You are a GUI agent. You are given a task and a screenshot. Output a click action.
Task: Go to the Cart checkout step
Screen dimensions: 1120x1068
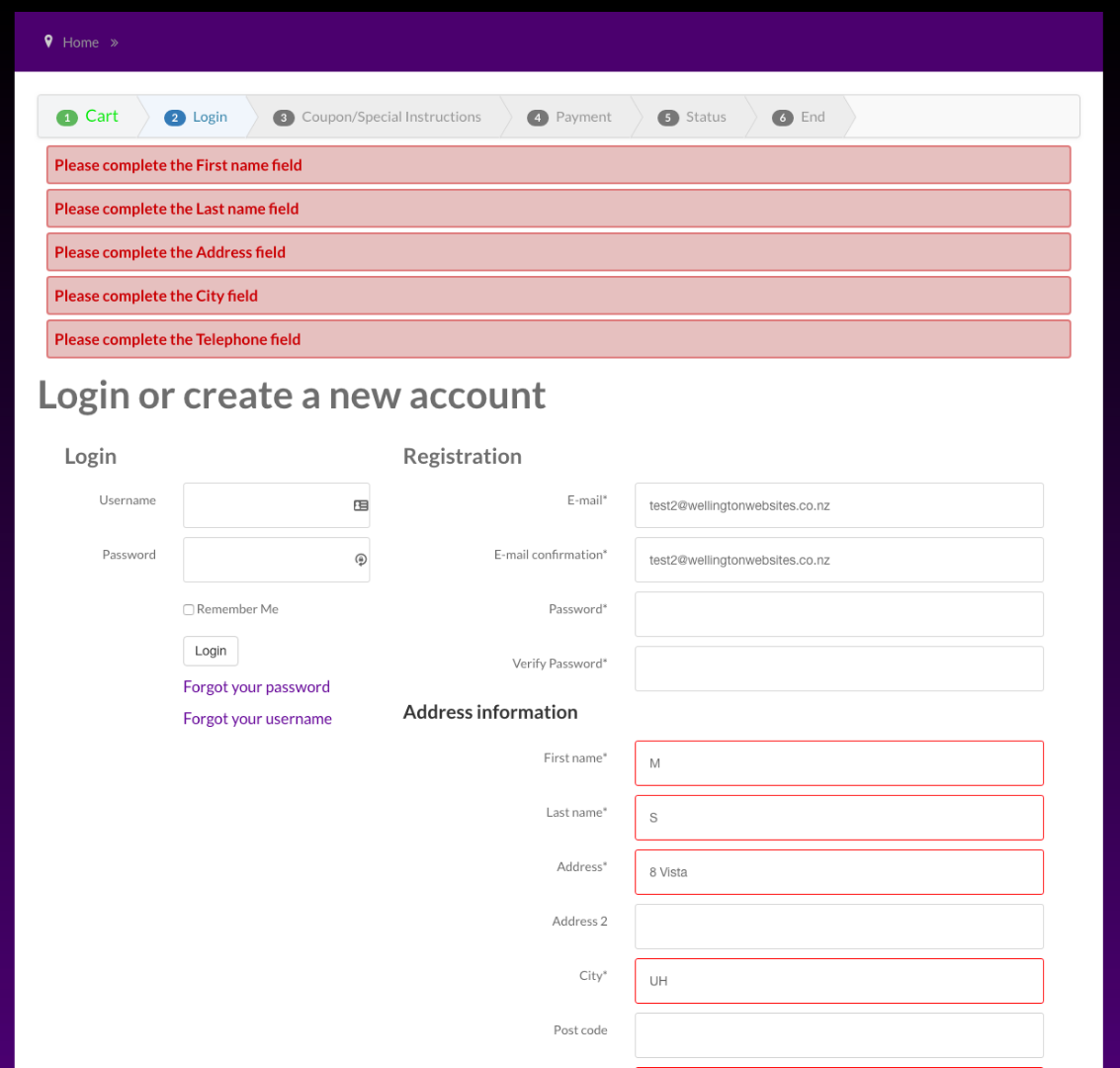[102, 117]
